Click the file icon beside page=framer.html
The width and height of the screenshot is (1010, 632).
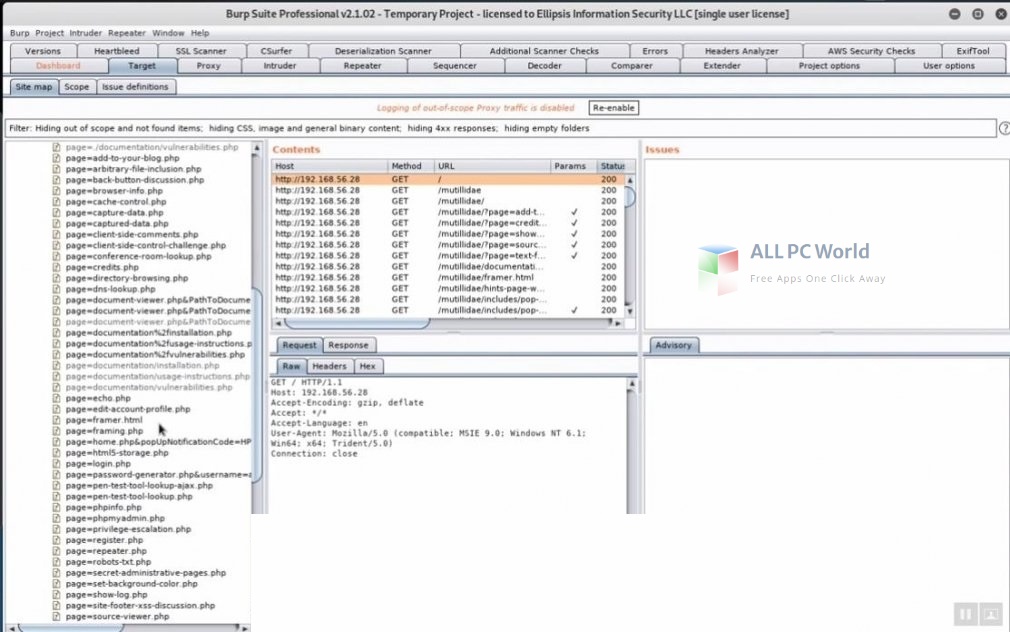(57, 420)
